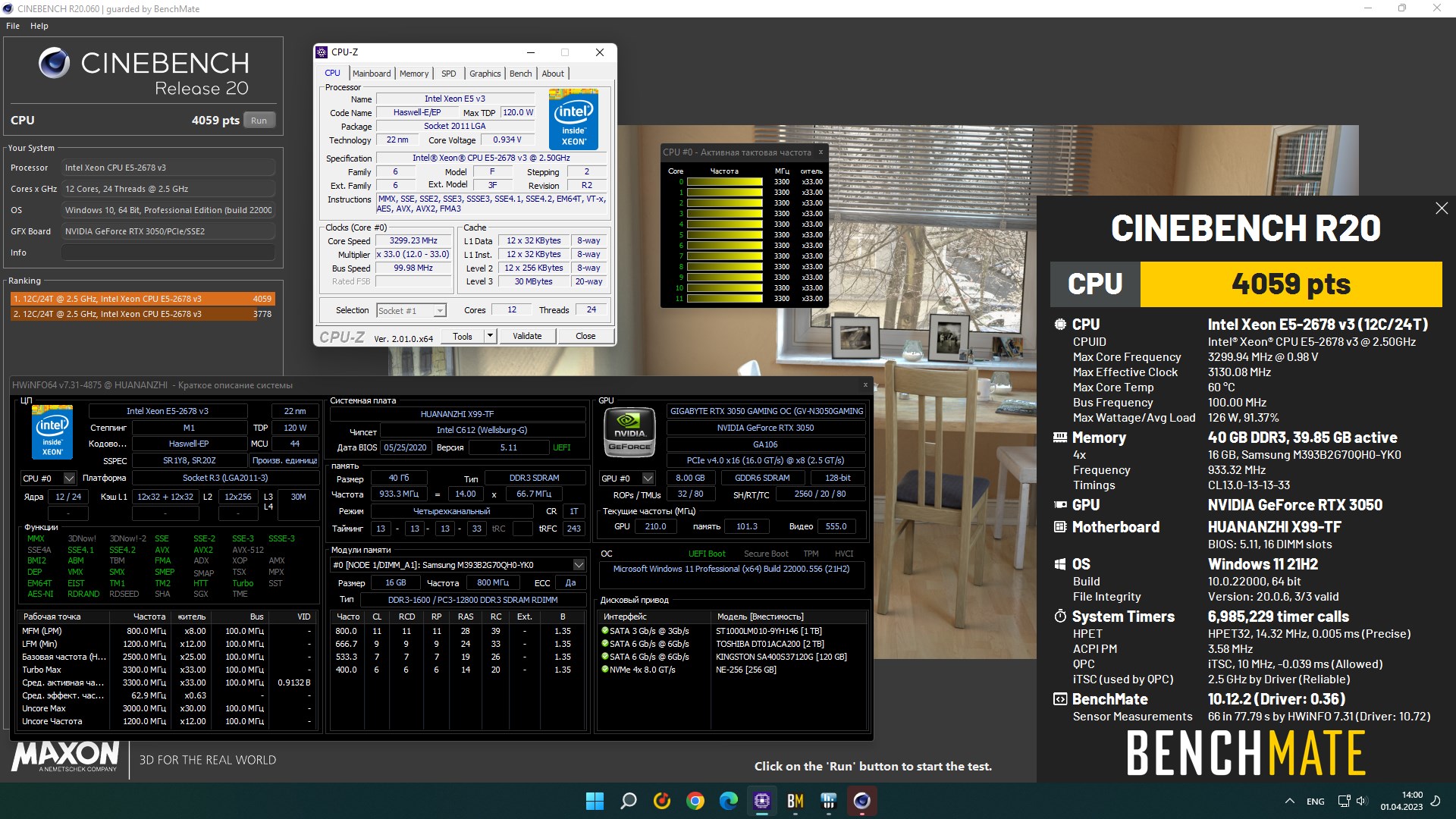Click the Turbo Max row in HWiNFO
Viewport: 1456px width, 819px height.
[x=167, y=670]
